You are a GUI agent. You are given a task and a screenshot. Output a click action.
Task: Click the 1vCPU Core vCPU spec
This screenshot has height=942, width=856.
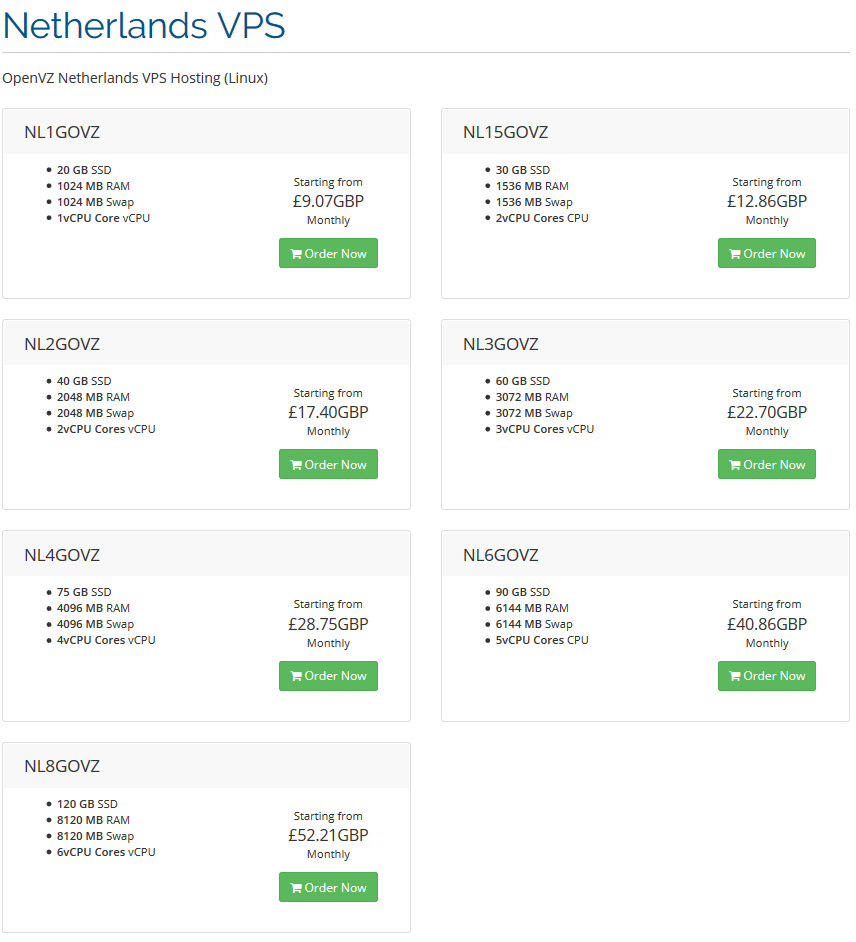[x=103, y=218]
